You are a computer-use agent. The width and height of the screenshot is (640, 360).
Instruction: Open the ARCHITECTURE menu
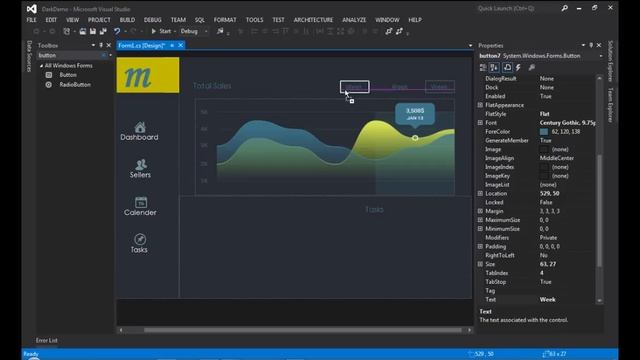[x=313, y=20]
